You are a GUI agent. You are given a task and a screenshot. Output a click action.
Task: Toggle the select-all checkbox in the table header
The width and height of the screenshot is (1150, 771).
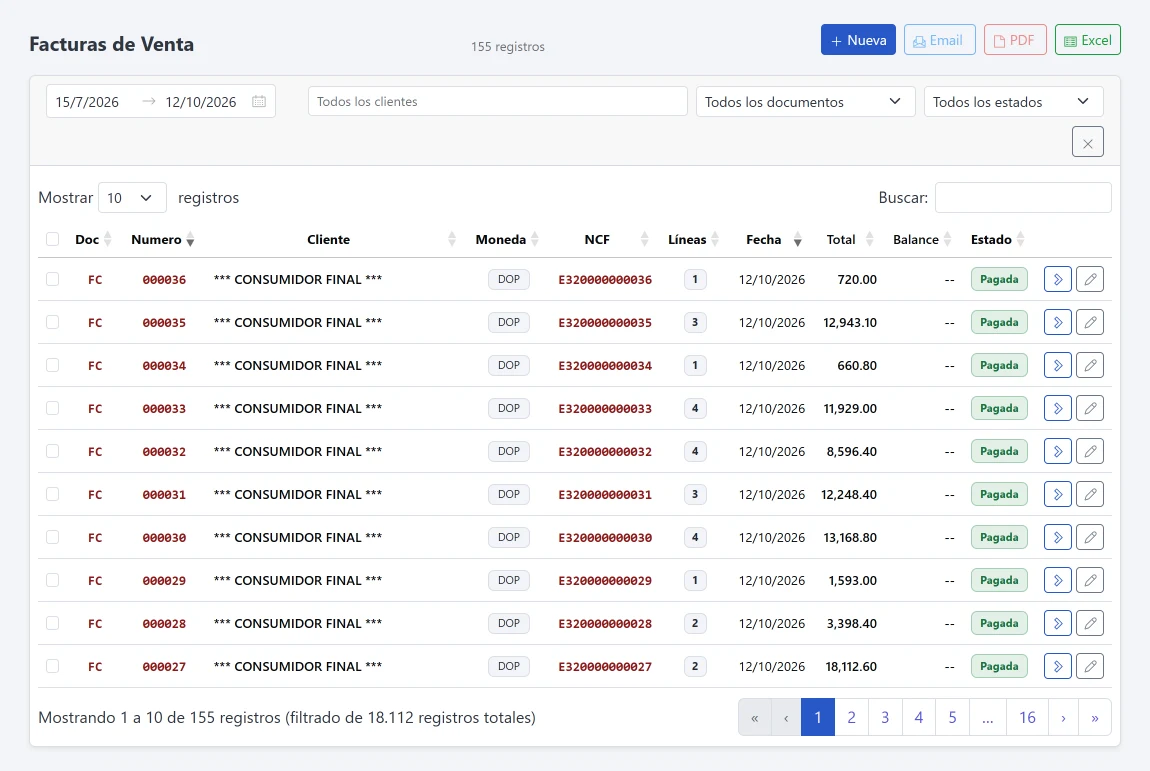[x=52, y=239]
